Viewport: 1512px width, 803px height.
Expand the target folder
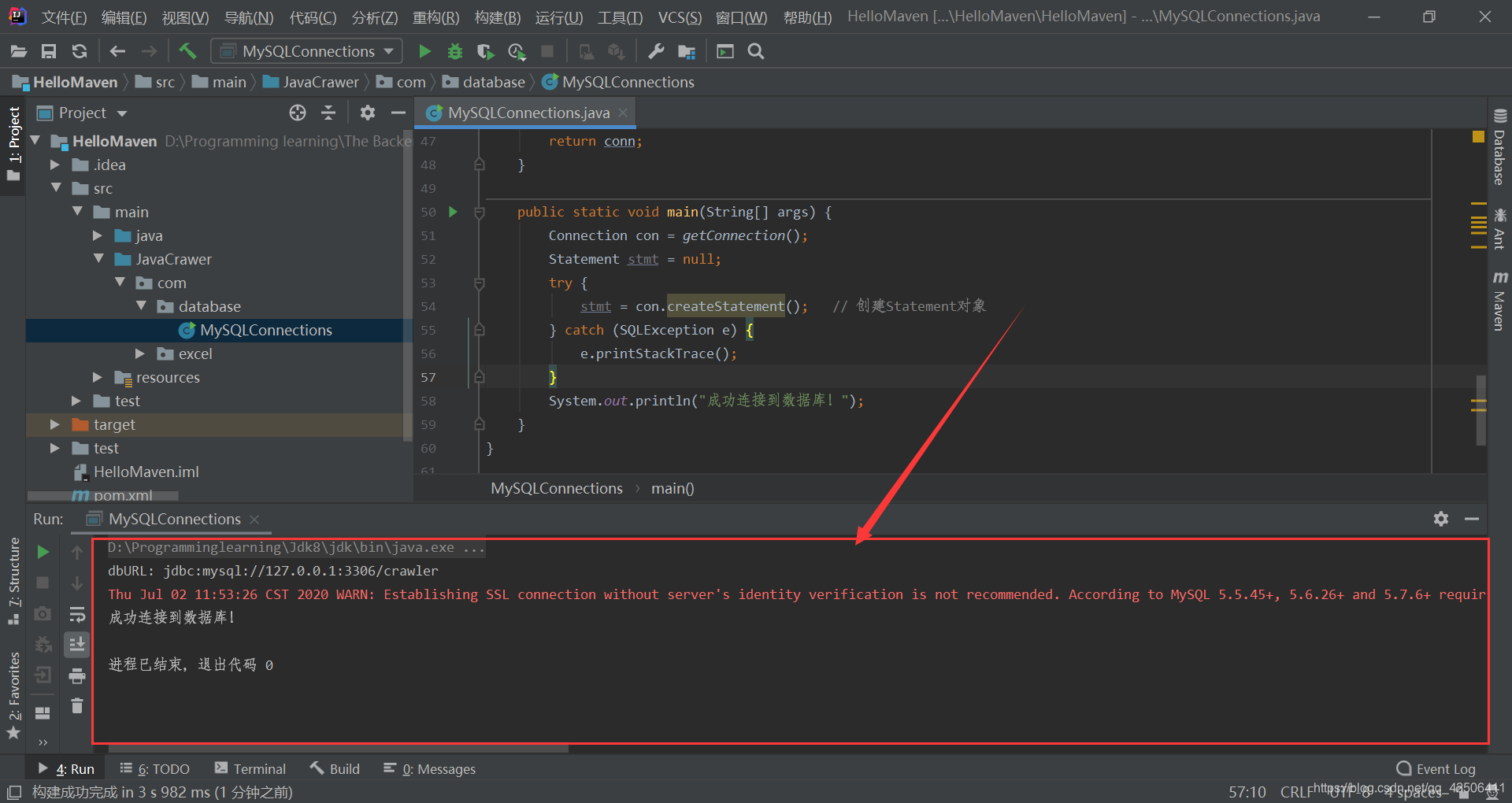point(55,424)
